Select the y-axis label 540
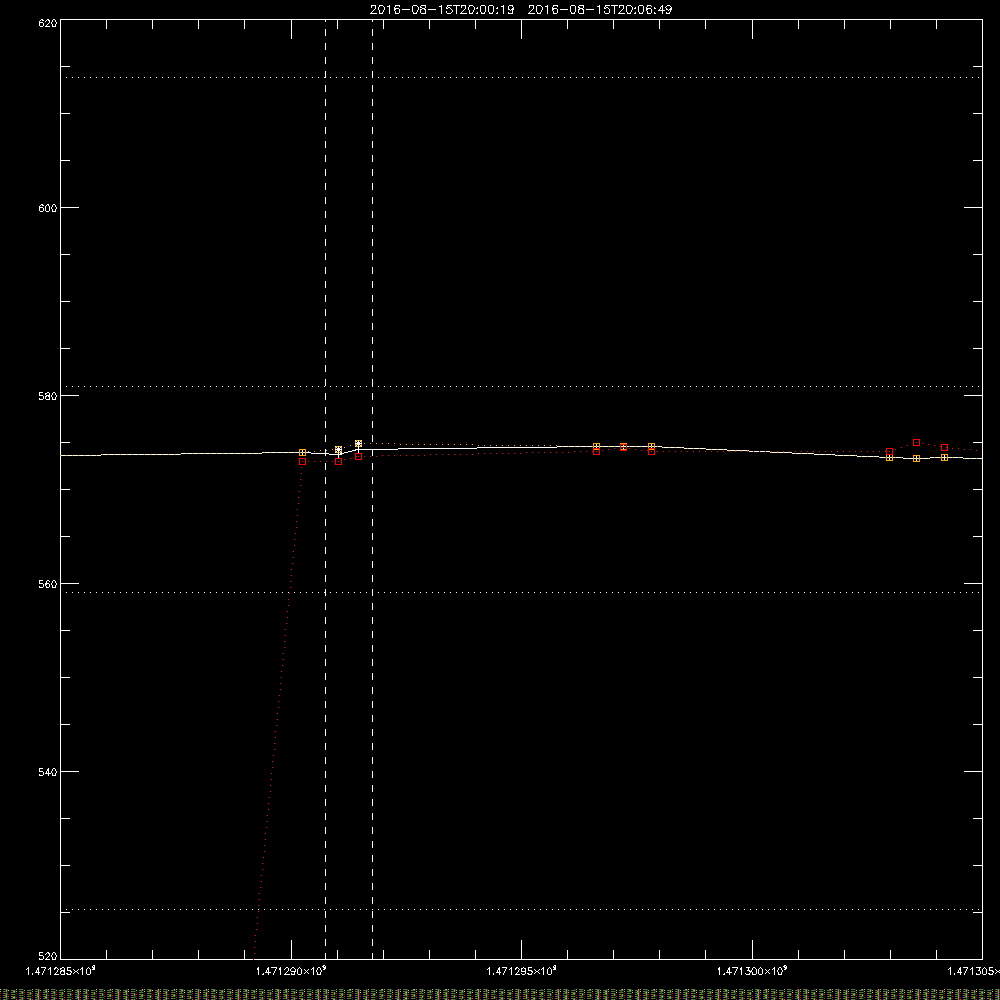This screenshot has width=1000, height=1000. pyautogui.click(x=48, y=772)
